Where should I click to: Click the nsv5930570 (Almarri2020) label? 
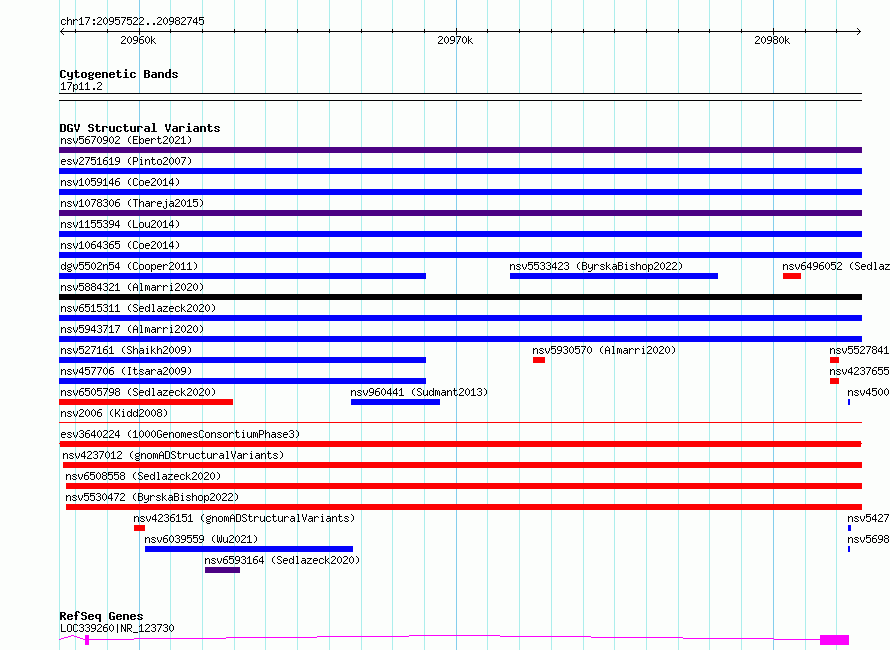click(604, 350)
